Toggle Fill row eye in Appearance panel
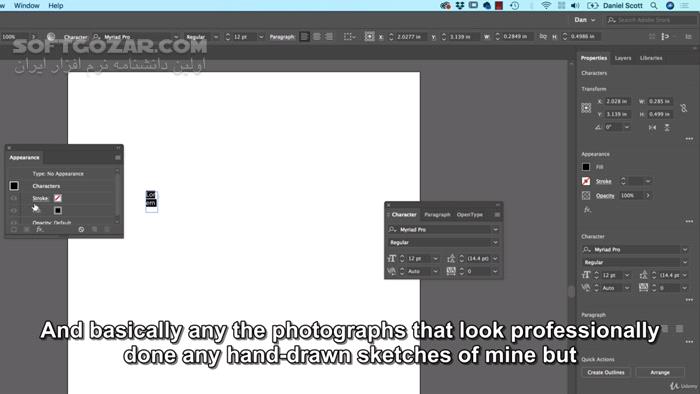The height and width of the screenshot is (394, 700). [x=14, y=211]
